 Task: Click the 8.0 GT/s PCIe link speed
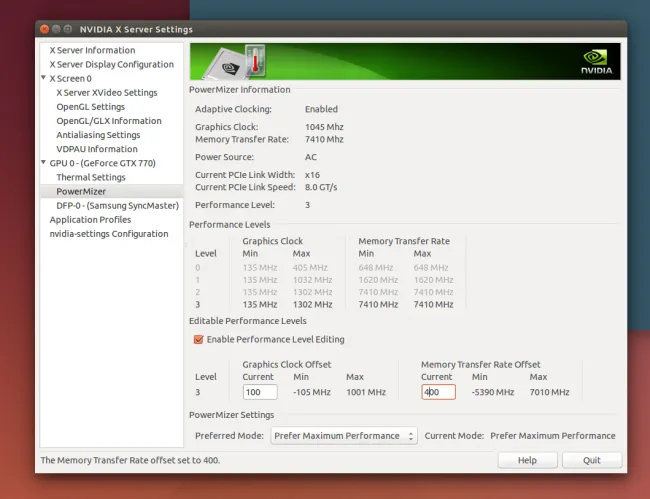pos(321,187)
